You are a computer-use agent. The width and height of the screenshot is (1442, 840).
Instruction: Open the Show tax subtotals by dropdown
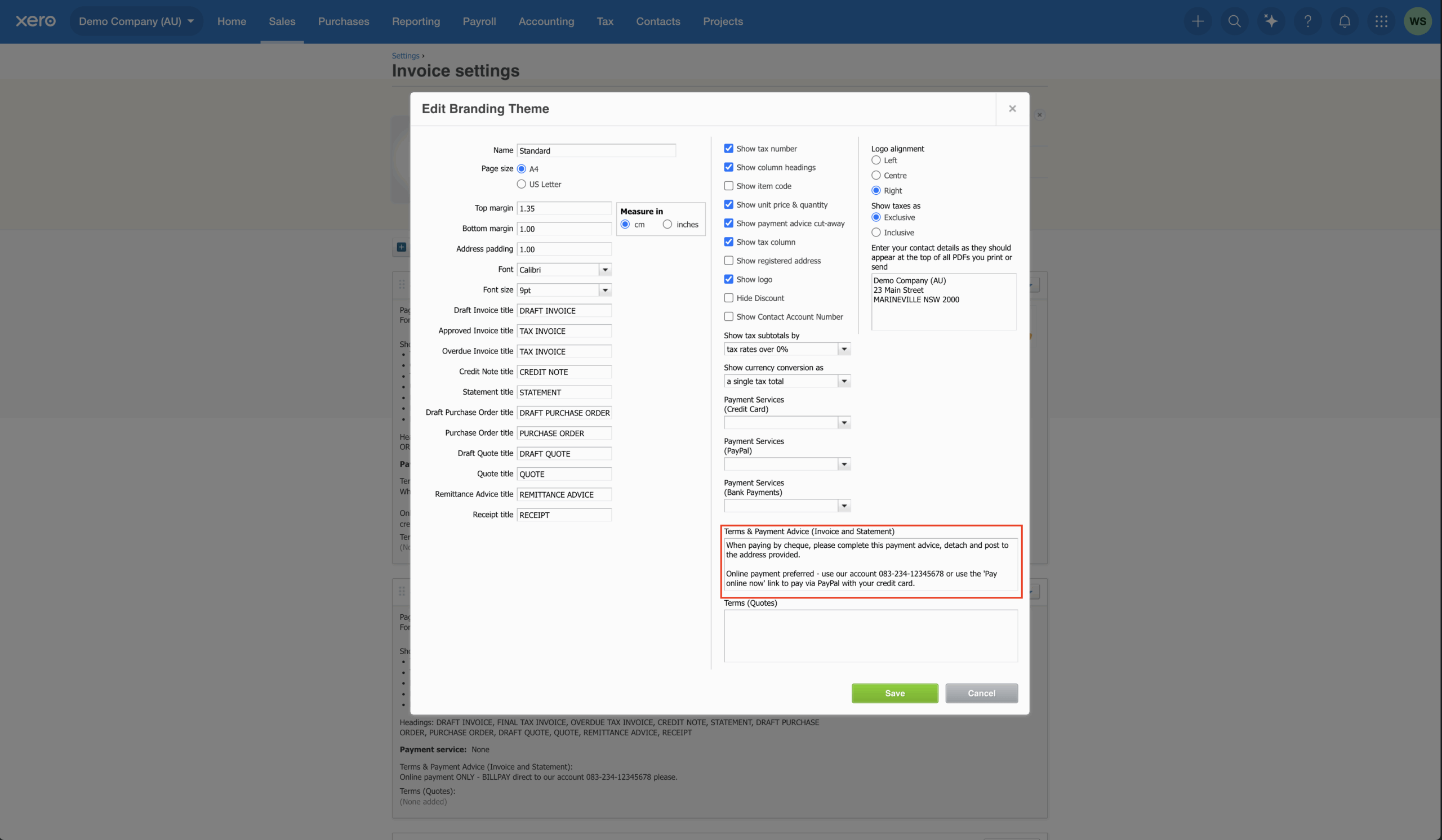[843, 349]
